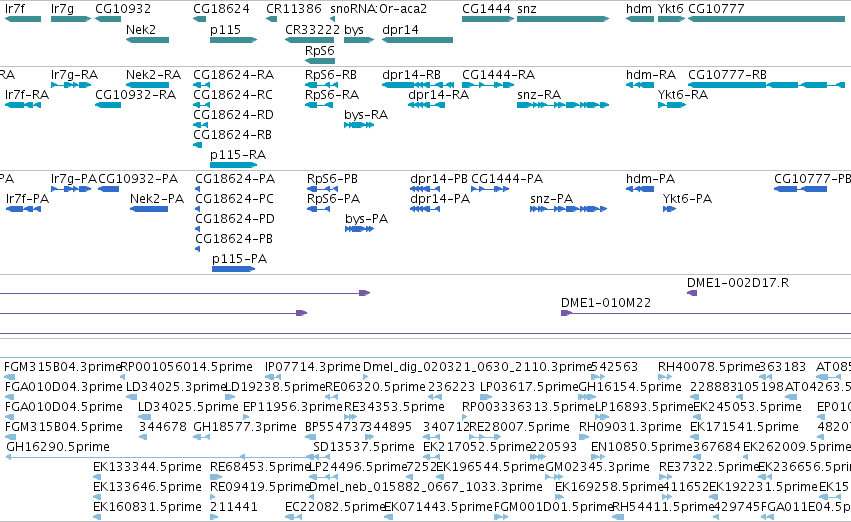This screenshot has height=522, width=851.
Task: Click the dpr14-PB protein label
Action: tap(439, 179)
